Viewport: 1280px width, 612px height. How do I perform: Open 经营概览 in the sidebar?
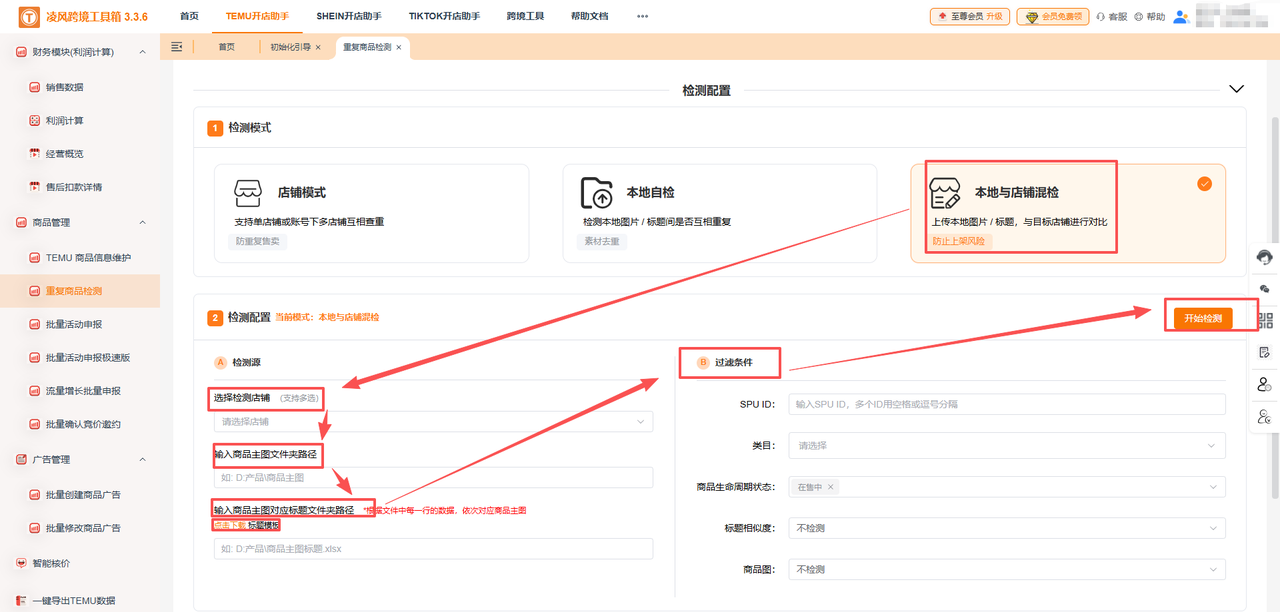64,153
